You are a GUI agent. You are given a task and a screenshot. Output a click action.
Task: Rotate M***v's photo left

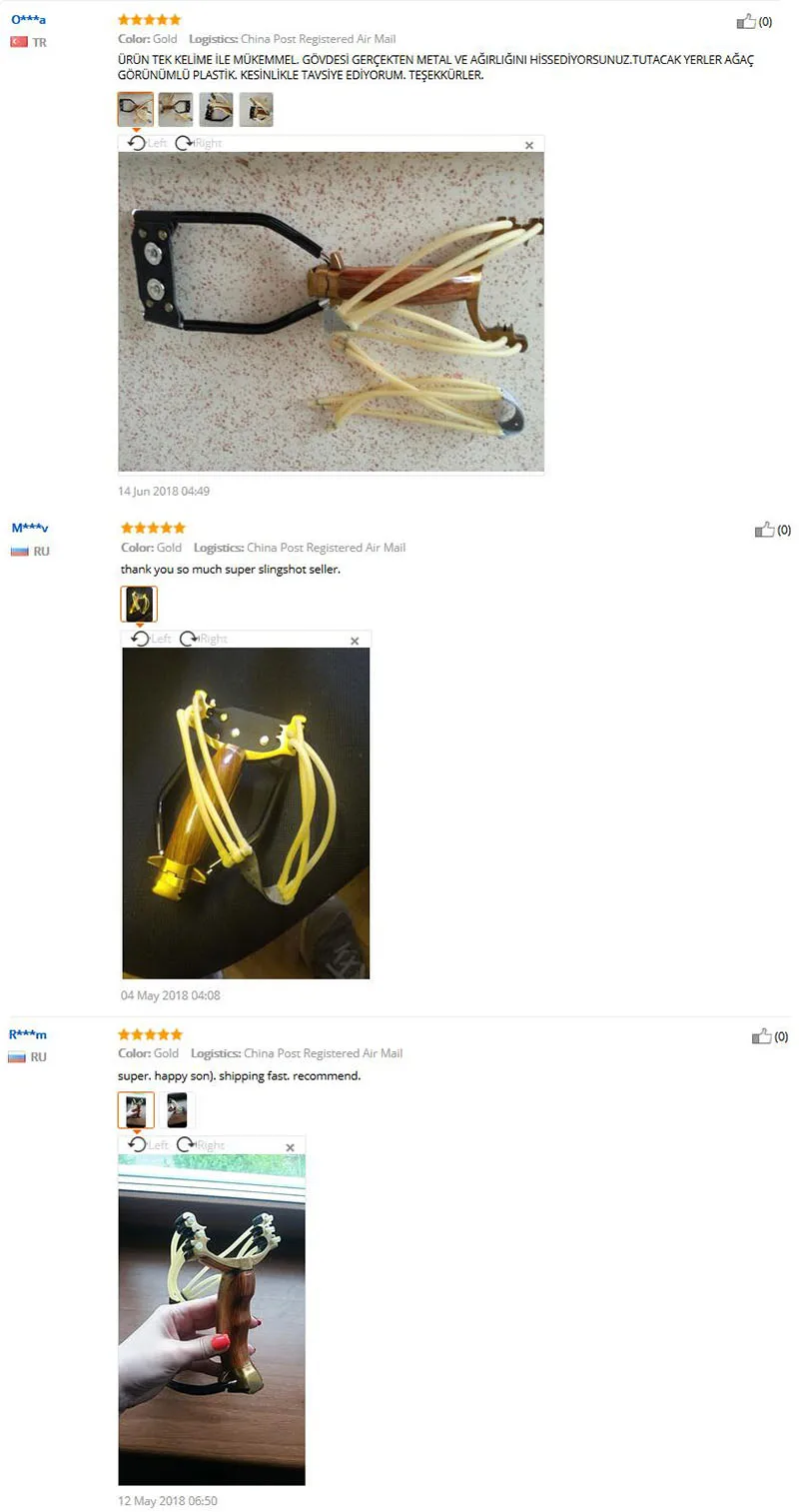[152, 639]
